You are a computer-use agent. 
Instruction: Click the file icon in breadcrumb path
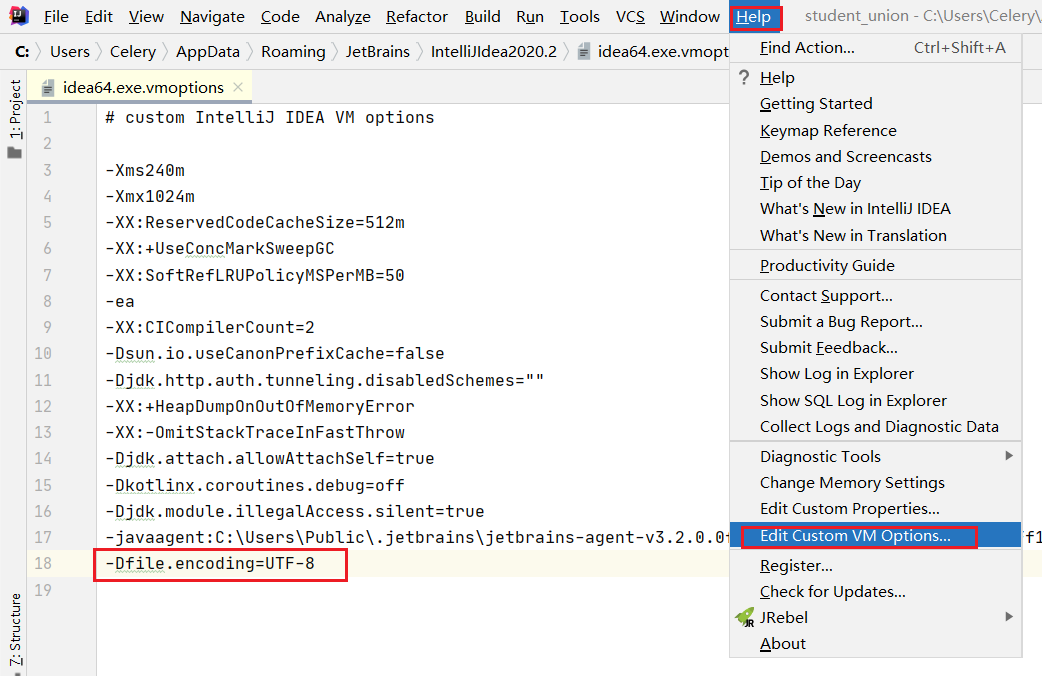583,52
